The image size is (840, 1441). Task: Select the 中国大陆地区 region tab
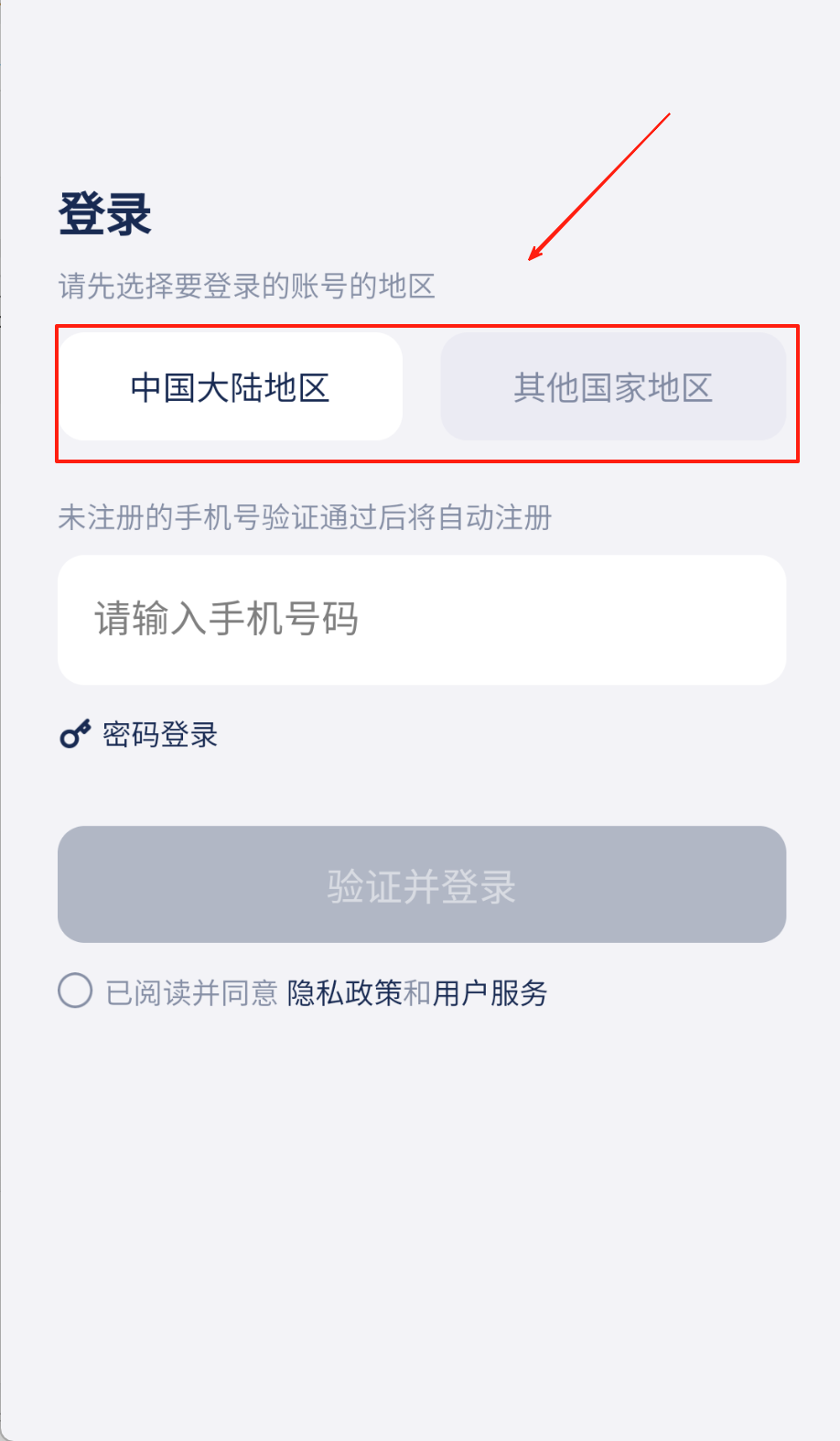coord(231,387)
